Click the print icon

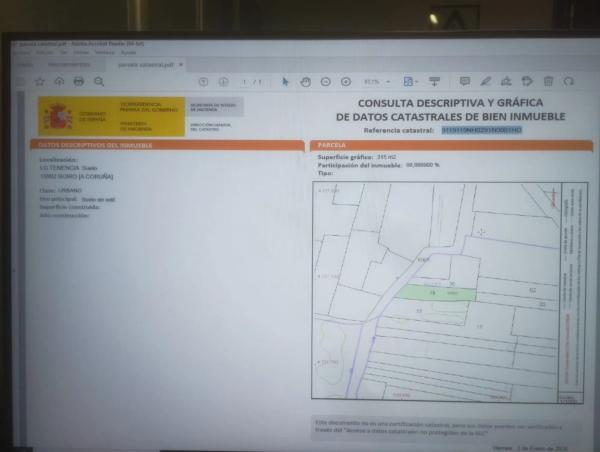tap(78, 81)
